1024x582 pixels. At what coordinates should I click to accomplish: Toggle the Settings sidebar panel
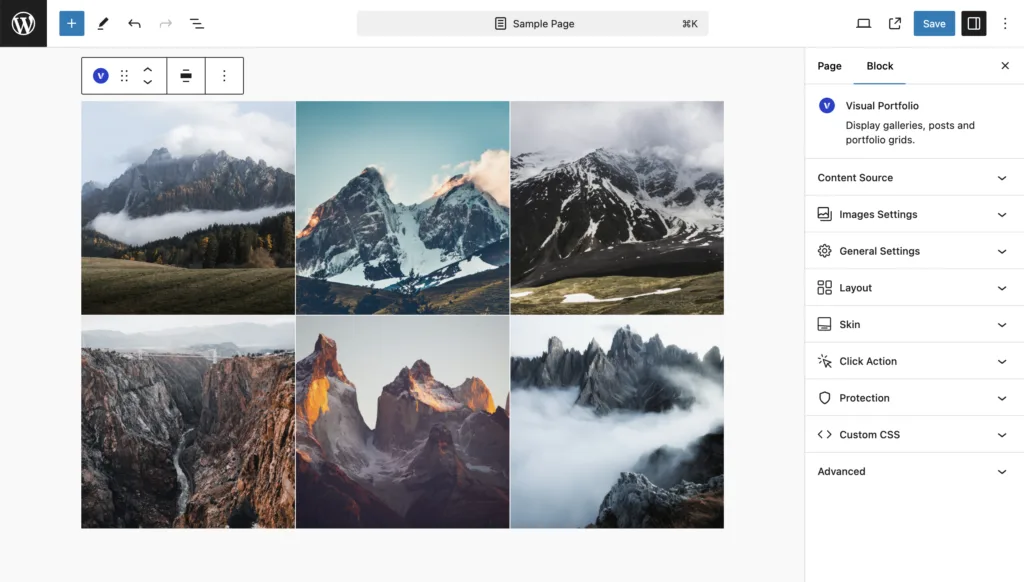[x=973, y=24]
